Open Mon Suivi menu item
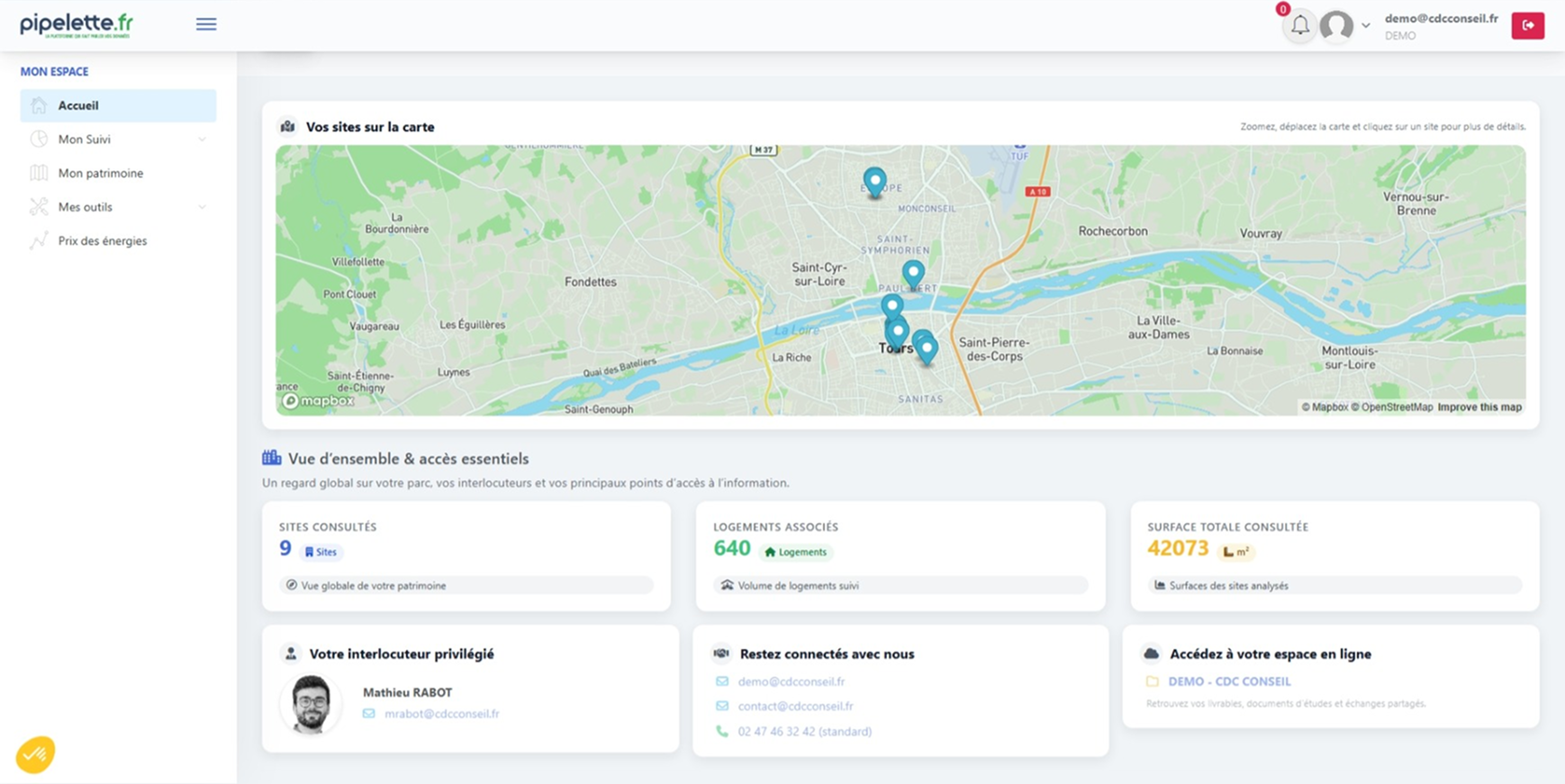Viewport: 1565px width, 784px height. coord(118,140)
